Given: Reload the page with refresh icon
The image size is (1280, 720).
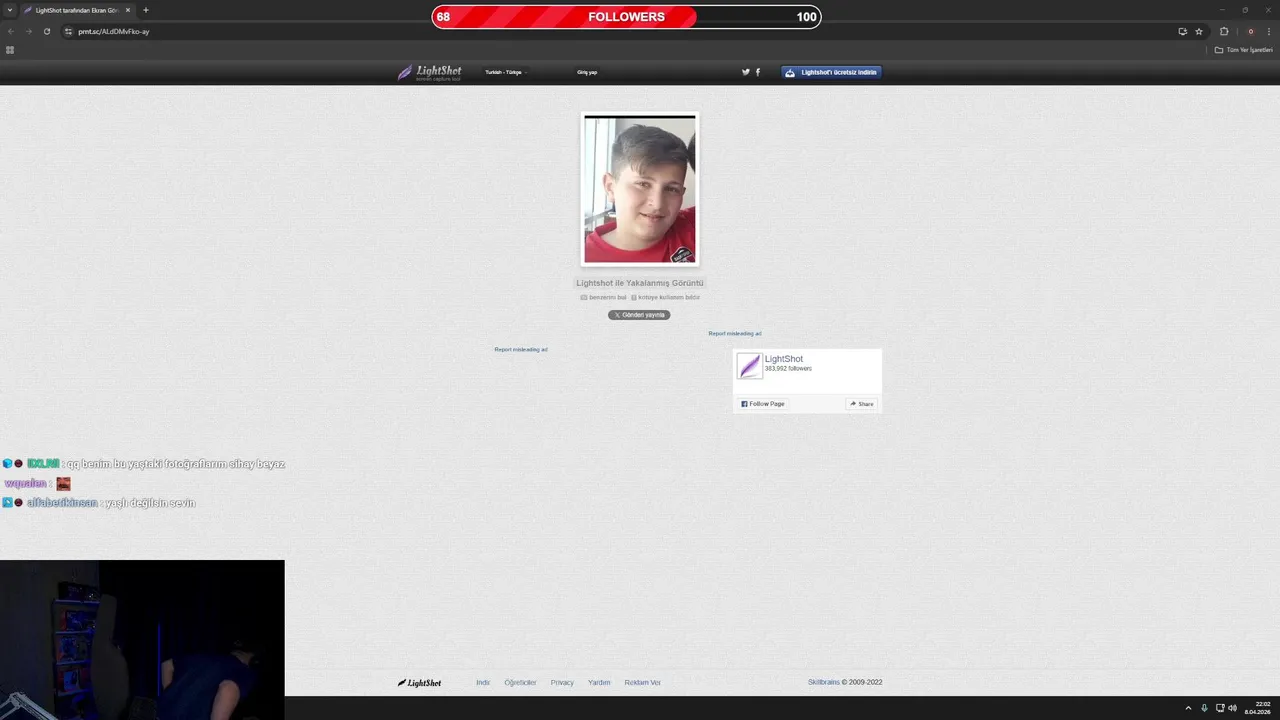Looking at the screenshot, I should click(x=46, y=31).
